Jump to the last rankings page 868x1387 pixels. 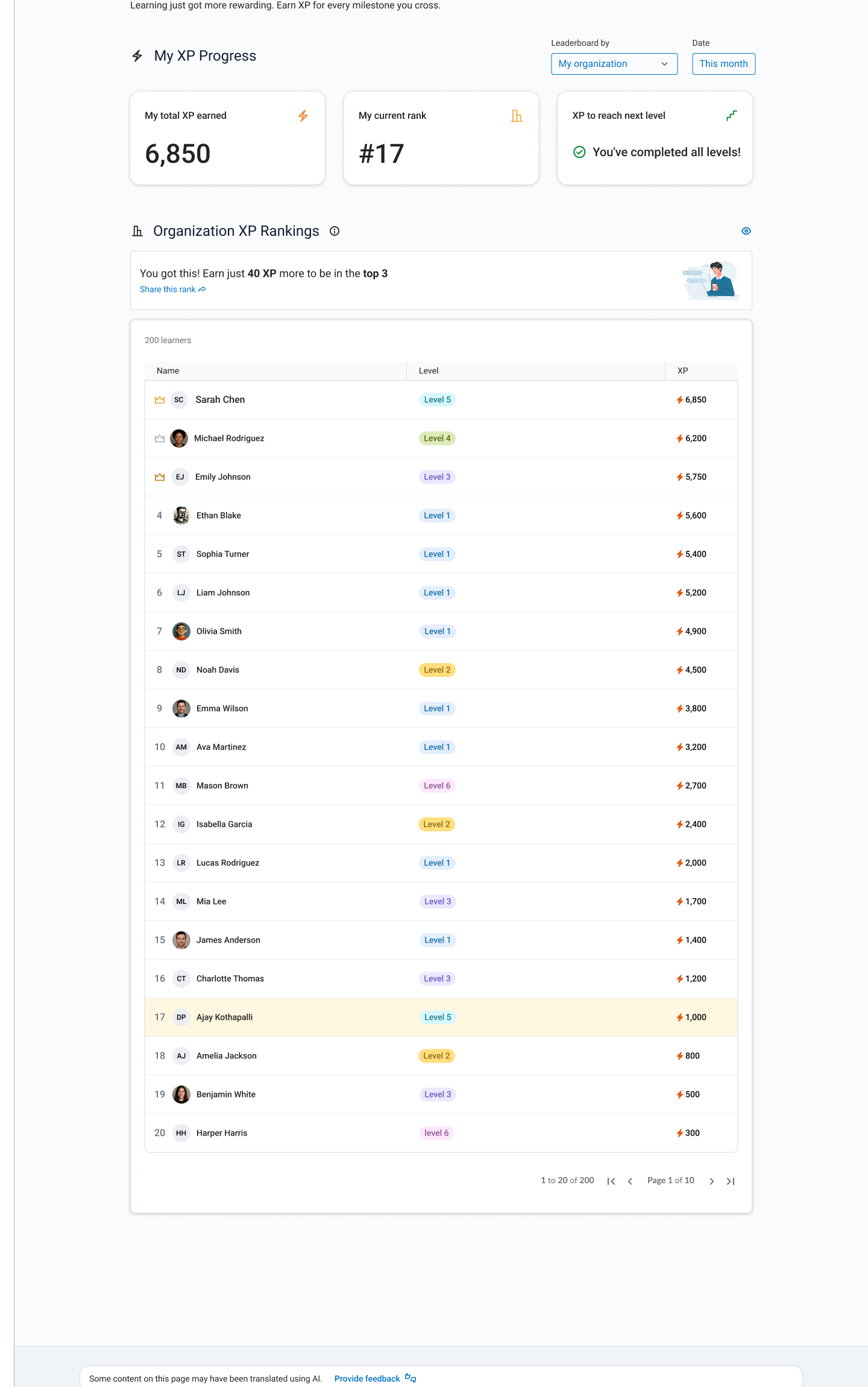(x=731, y=1181)
